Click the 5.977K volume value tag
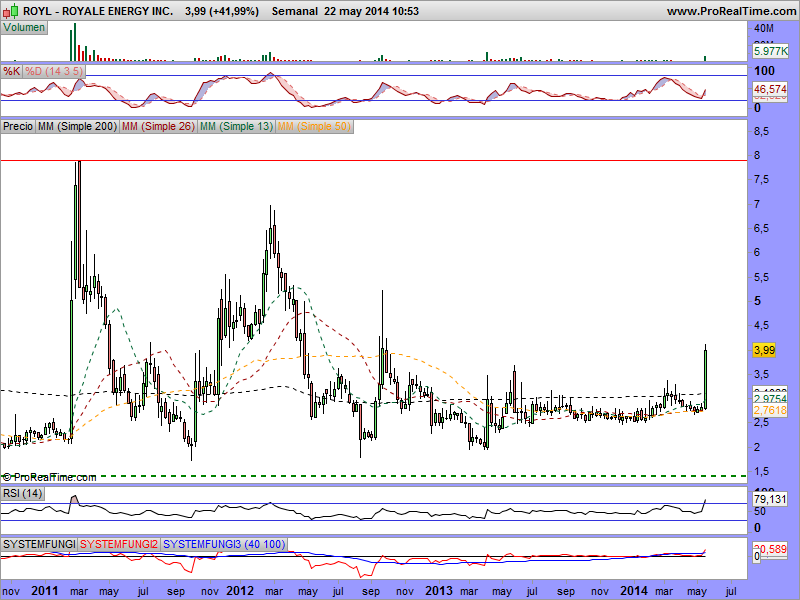 770,51
